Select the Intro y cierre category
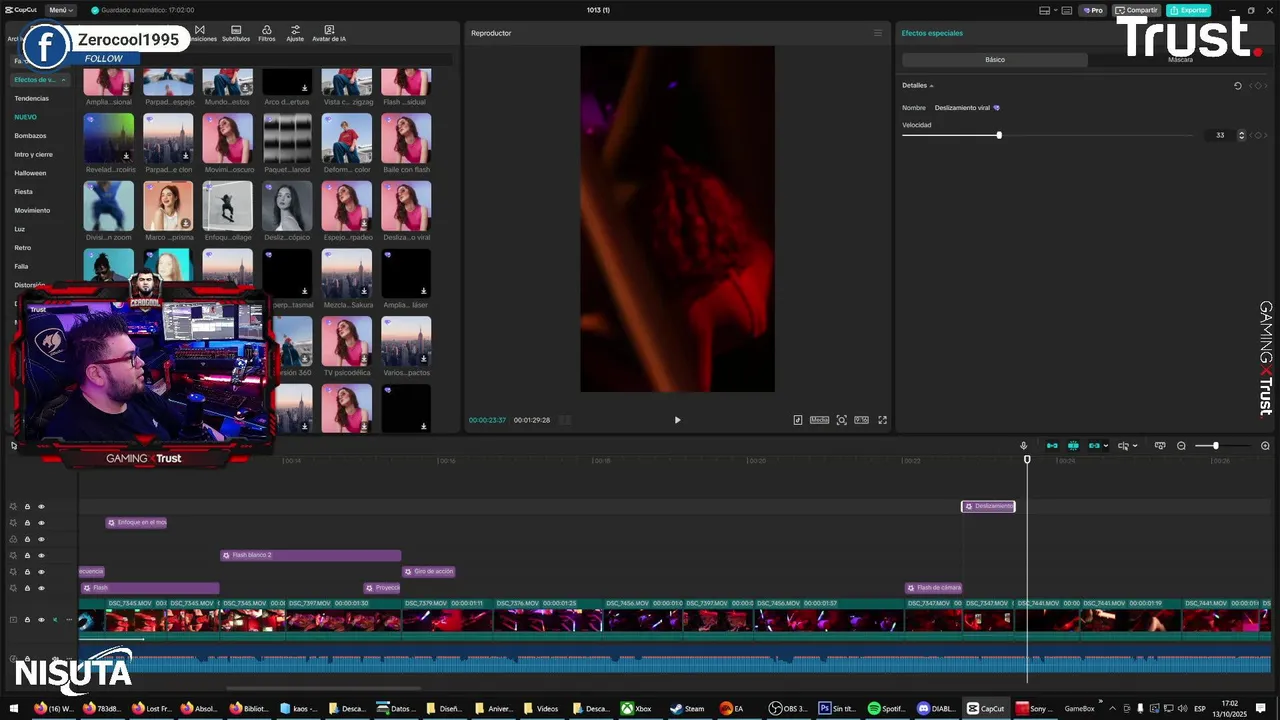The image size is (1280, 720). (33, 154)
